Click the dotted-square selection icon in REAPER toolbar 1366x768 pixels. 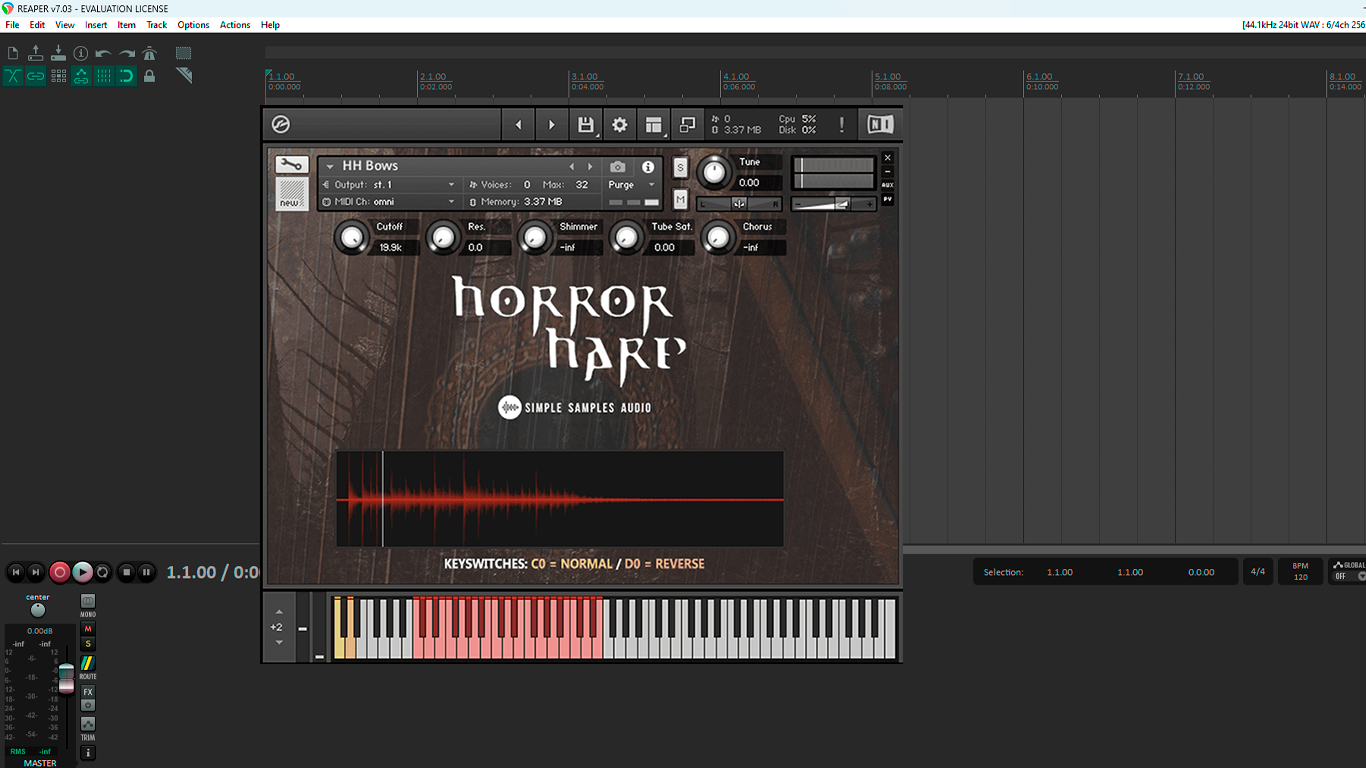pyautogui.click(x=184, y=53)
